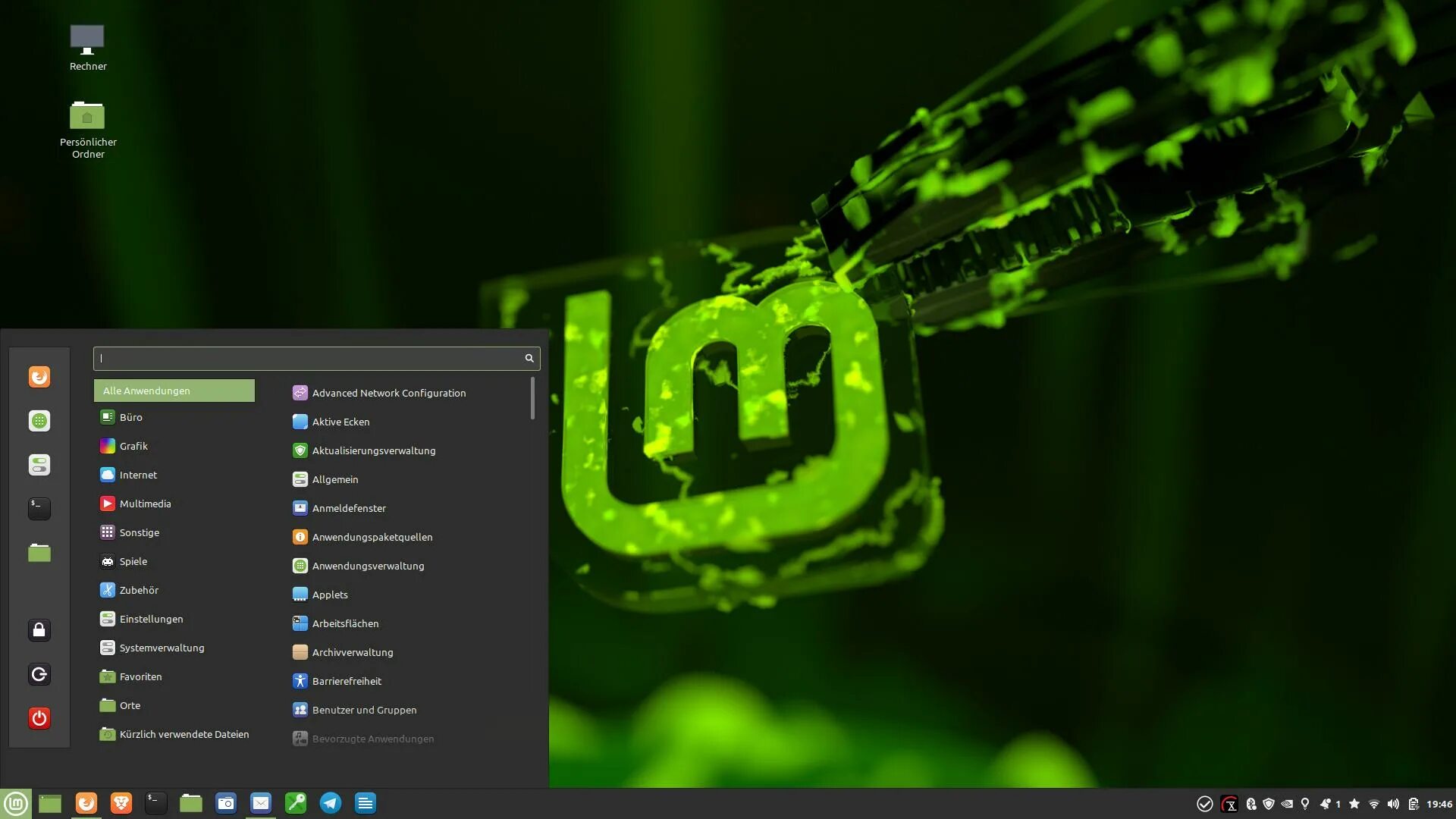
Task: Click the Linux Mint menu button
Action: coord(16,803)
